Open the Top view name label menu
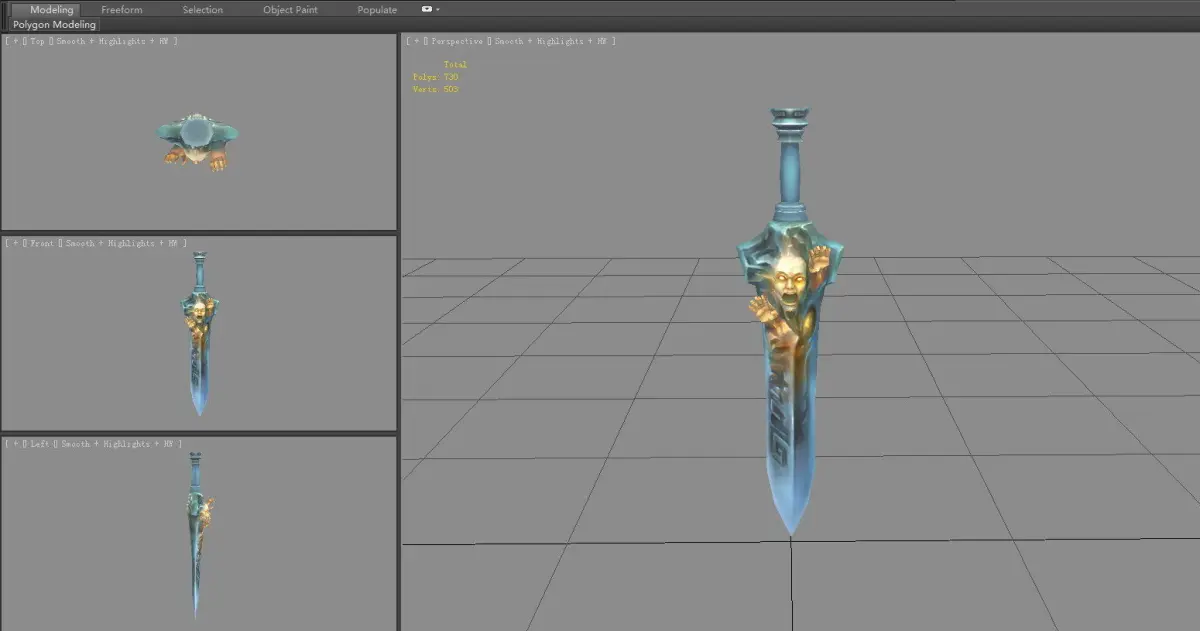 click(39, 41)
